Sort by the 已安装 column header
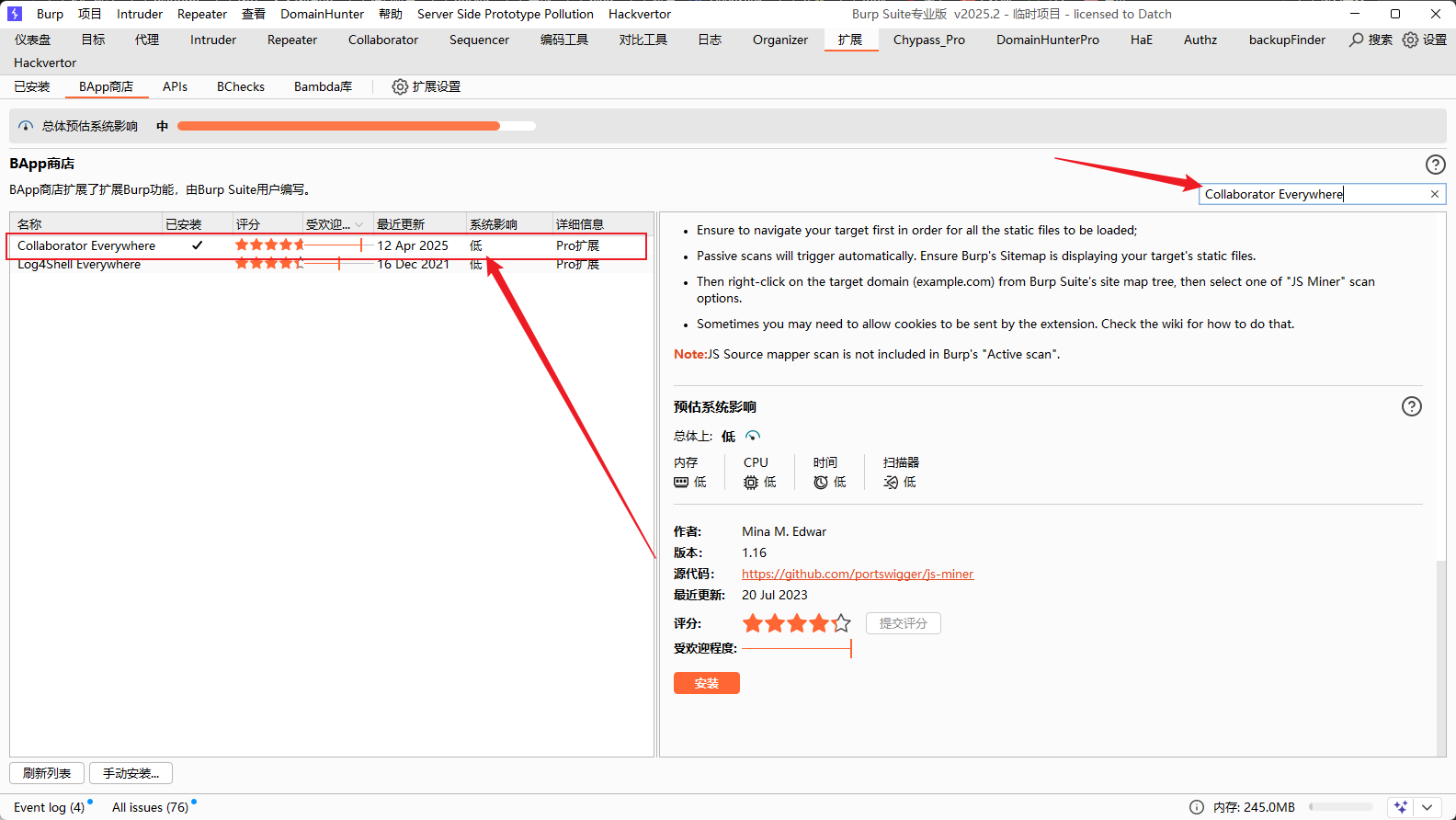 point(197,224)
